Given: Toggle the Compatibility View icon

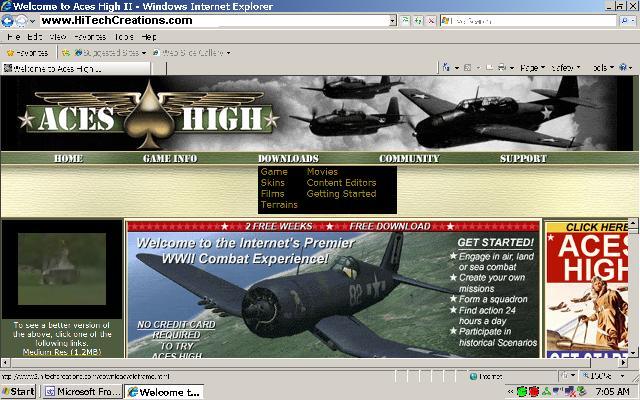Looking at the screenshot, I should (x=405, y=20).
